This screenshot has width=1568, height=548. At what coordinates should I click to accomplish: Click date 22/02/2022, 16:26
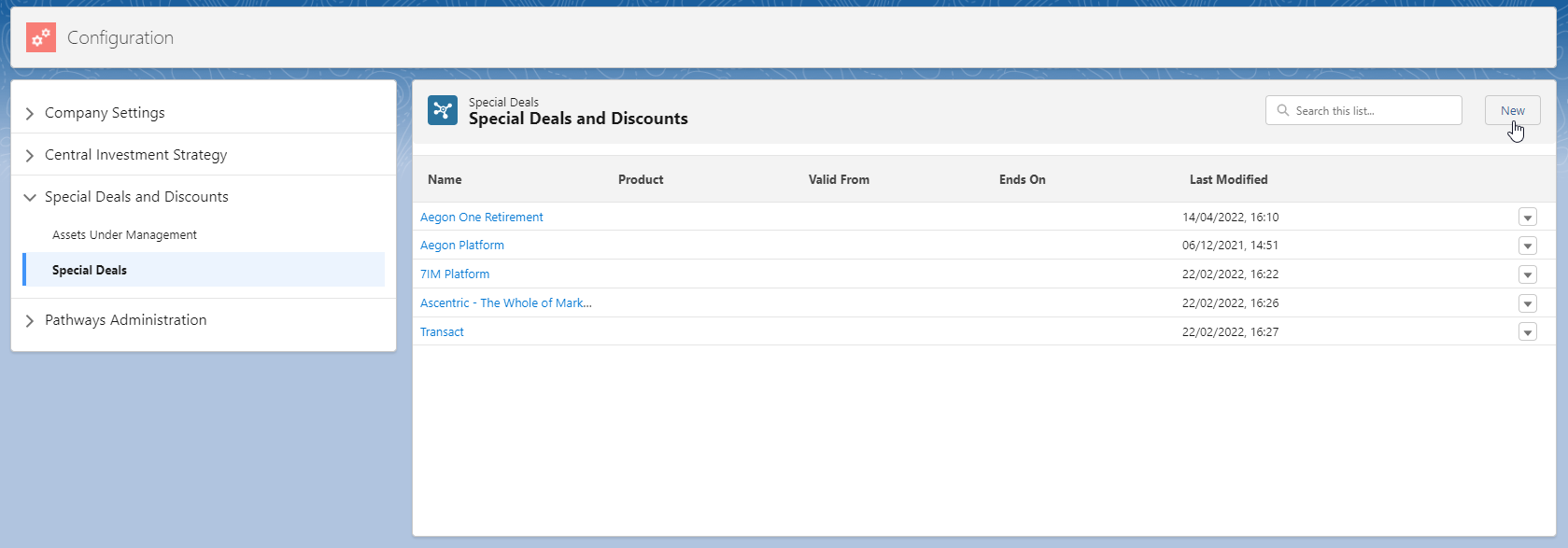tap(1231, 303)
